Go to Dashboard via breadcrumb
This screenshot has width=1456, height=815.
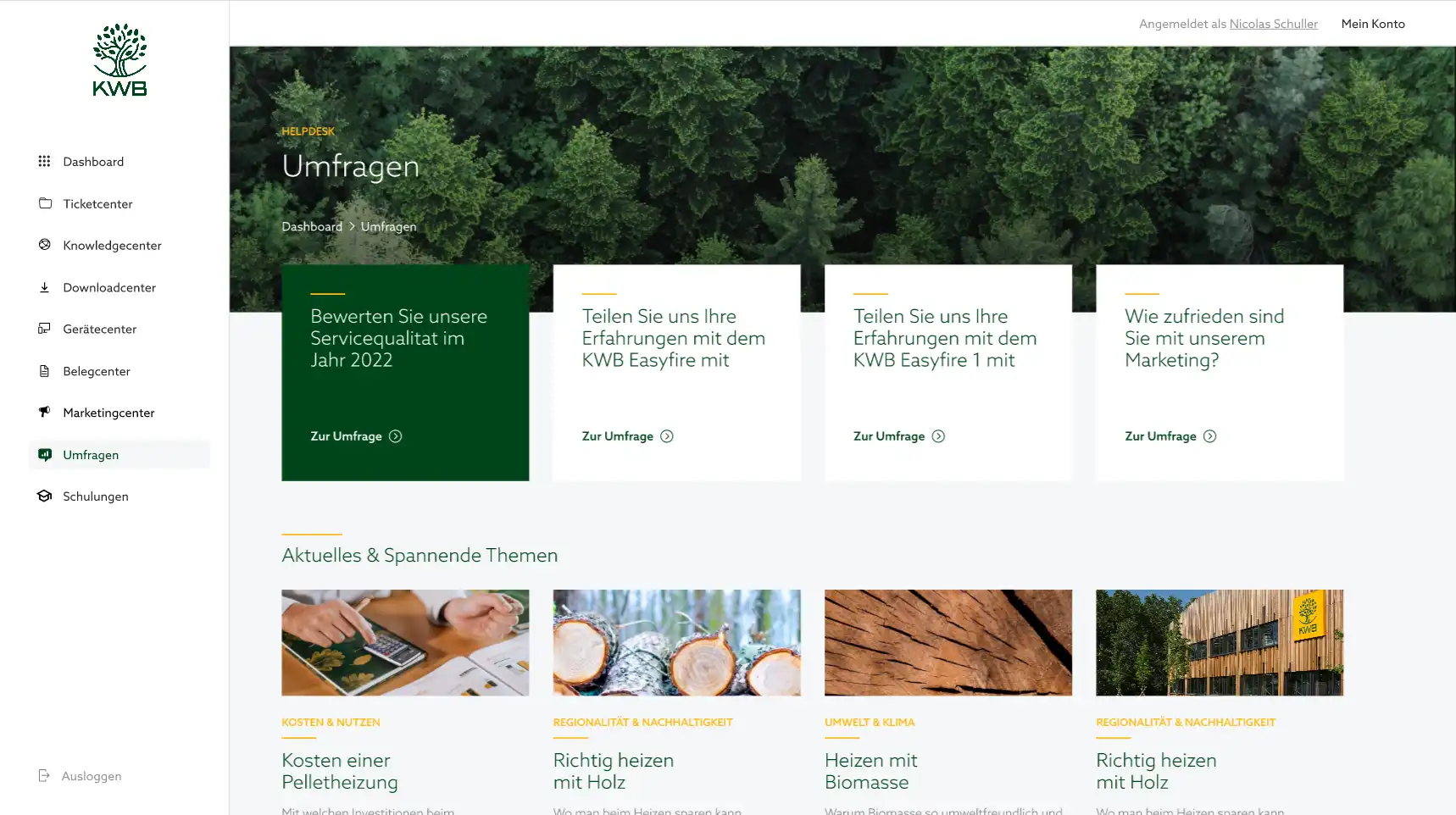(x=312, y=226)
